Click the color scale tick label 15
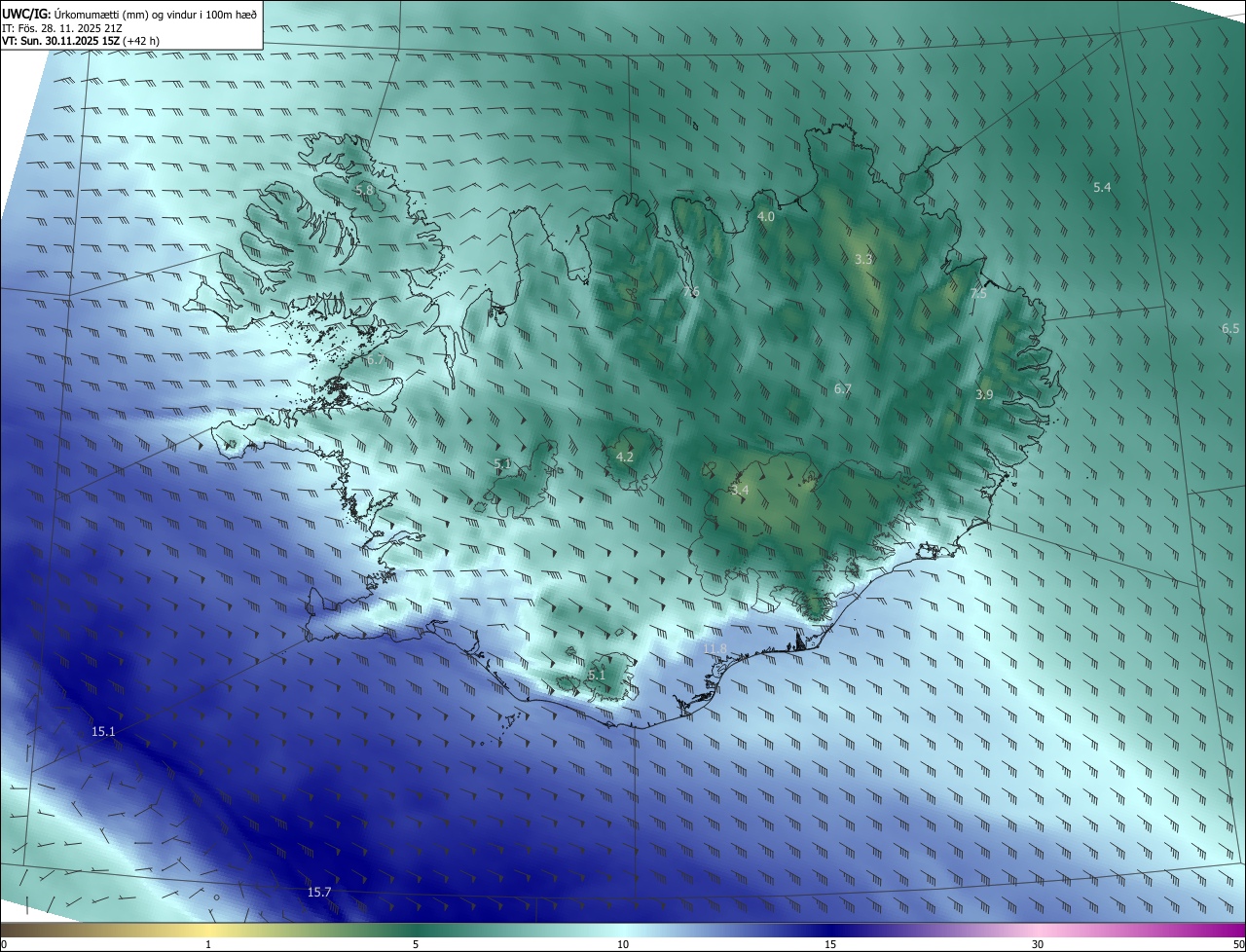The image size is (1246, 952). click(830, 944)
